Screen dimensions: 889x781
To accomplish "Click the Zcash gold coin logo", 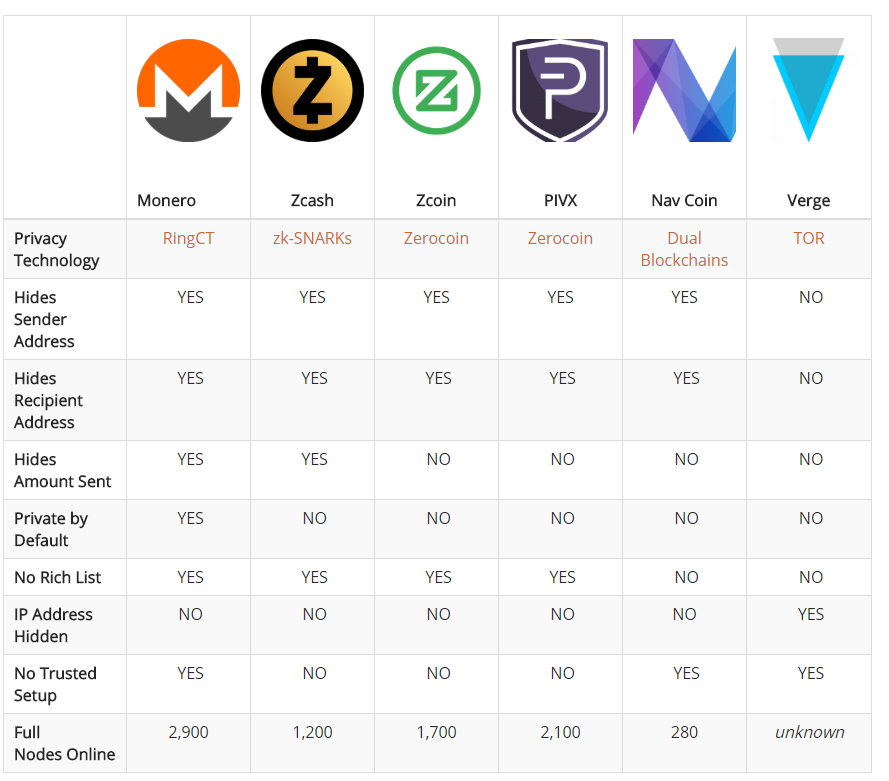I will (312, 90).
